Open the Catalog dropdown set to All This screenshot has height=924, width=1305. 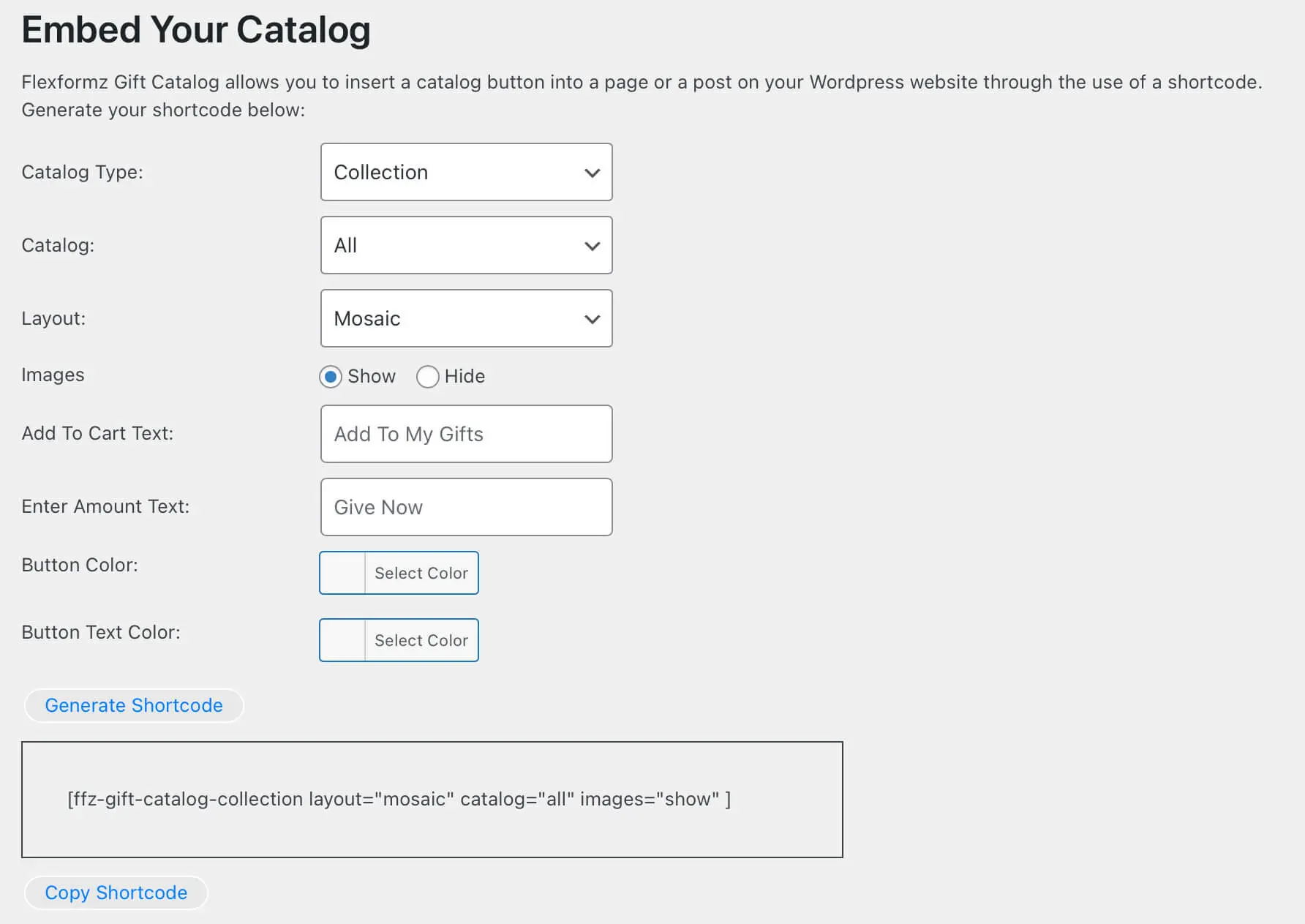click(454, 246)
